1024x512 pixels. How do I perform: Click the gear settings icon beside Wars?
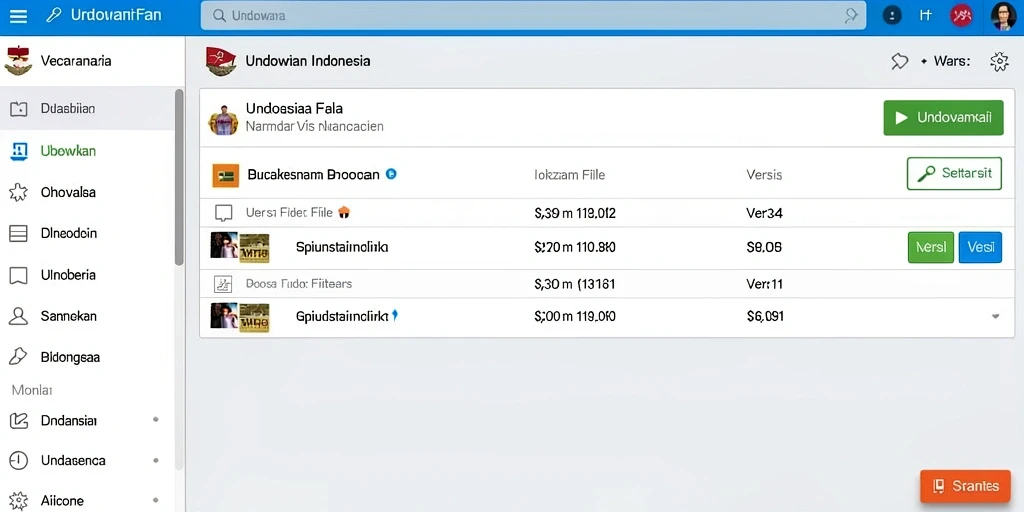(x=999, y=61)
